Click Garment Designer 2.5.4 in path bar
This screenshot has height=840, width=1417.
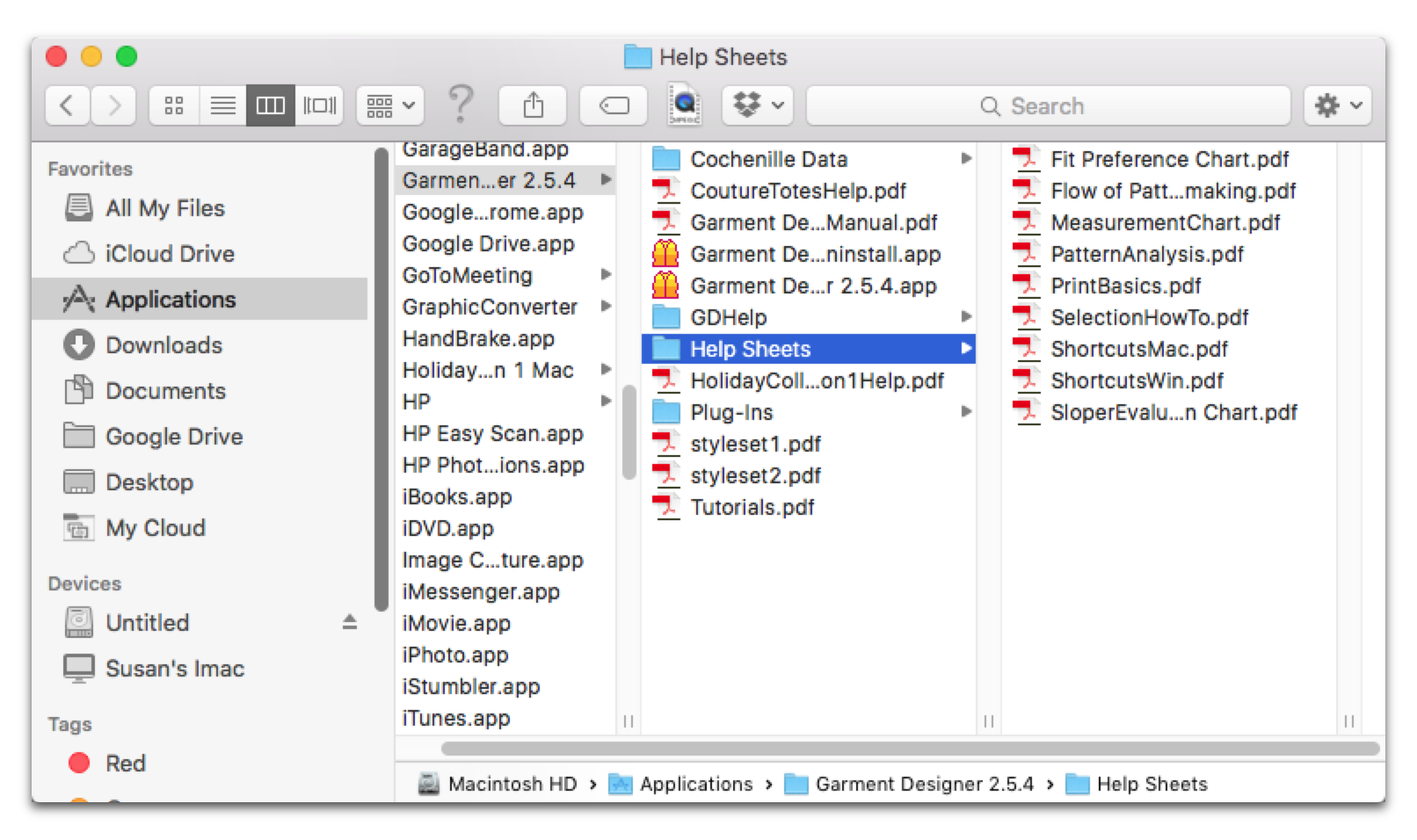909,784
